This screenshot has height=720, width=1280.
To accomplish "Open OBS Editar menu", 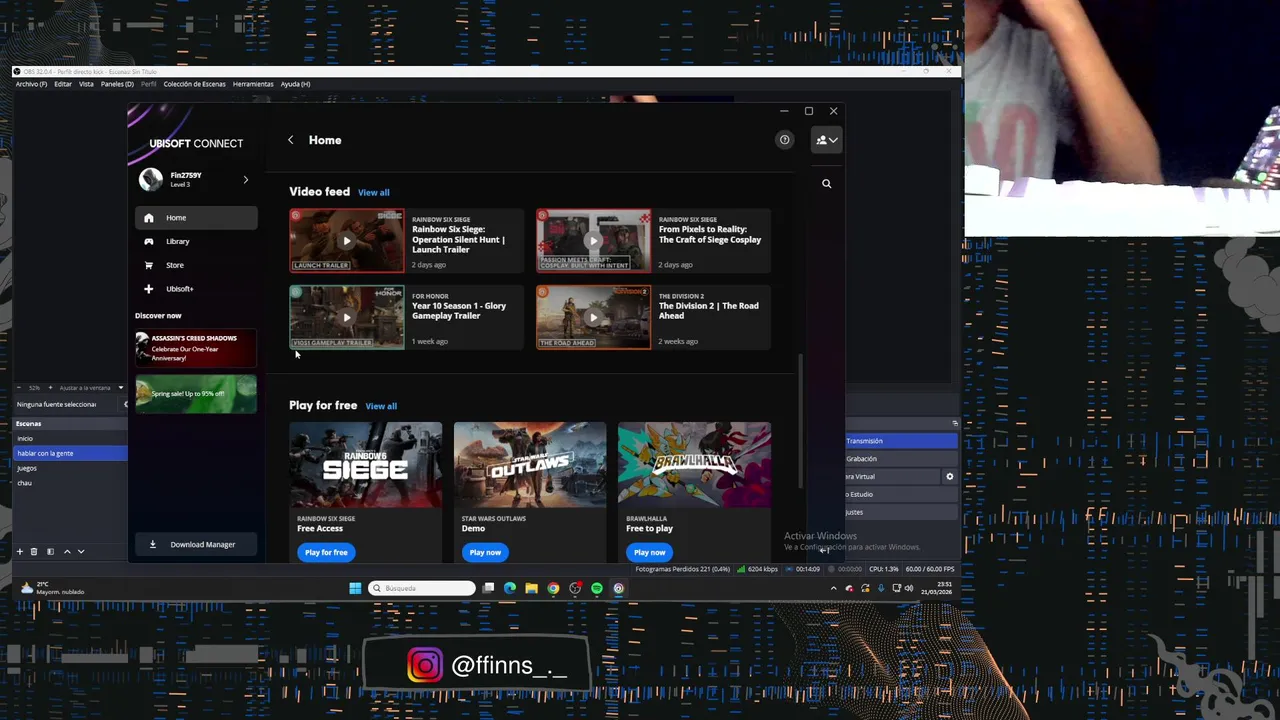I will 63,84.
